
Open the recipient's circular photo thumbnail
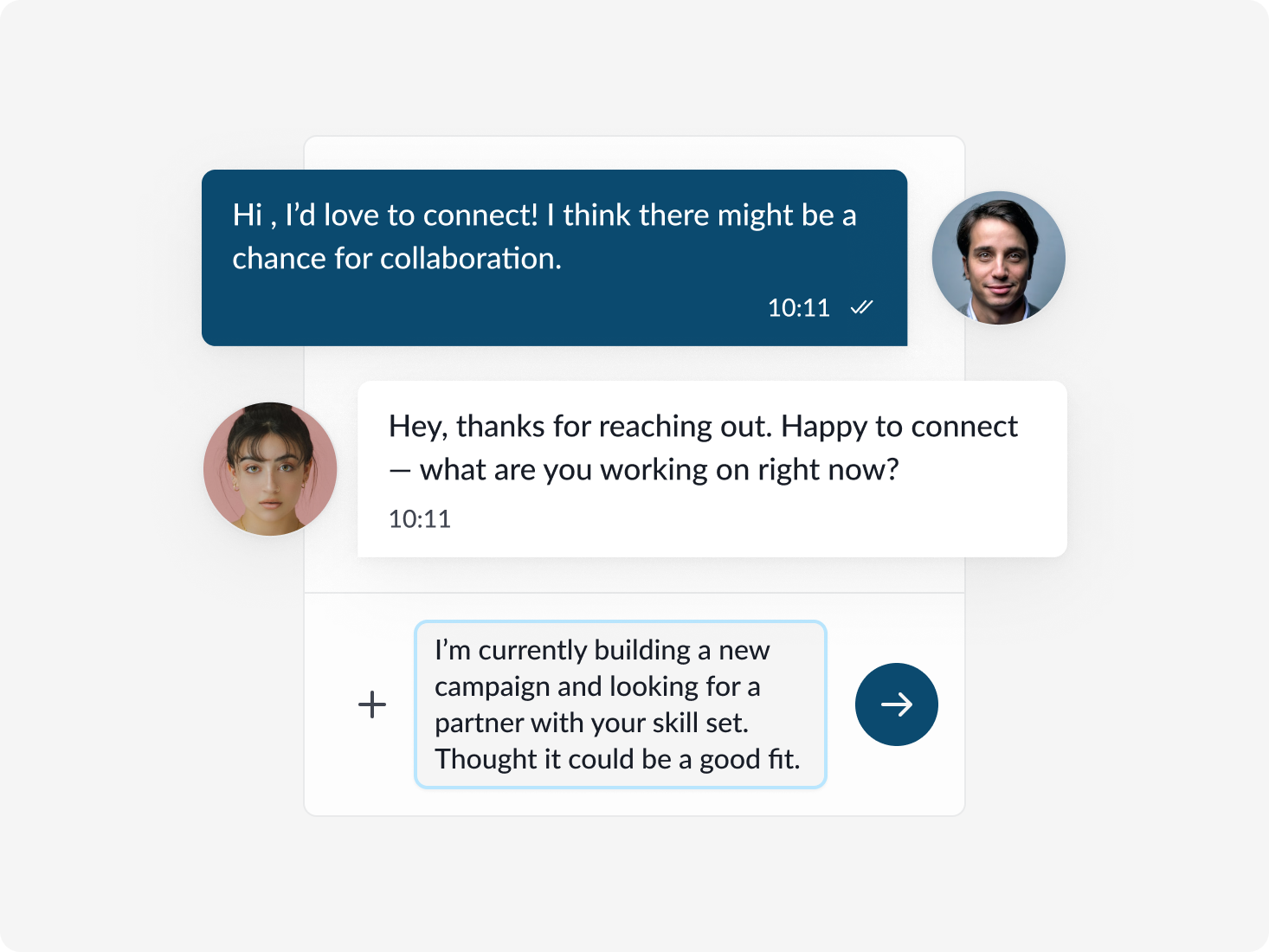pos(269,469)
